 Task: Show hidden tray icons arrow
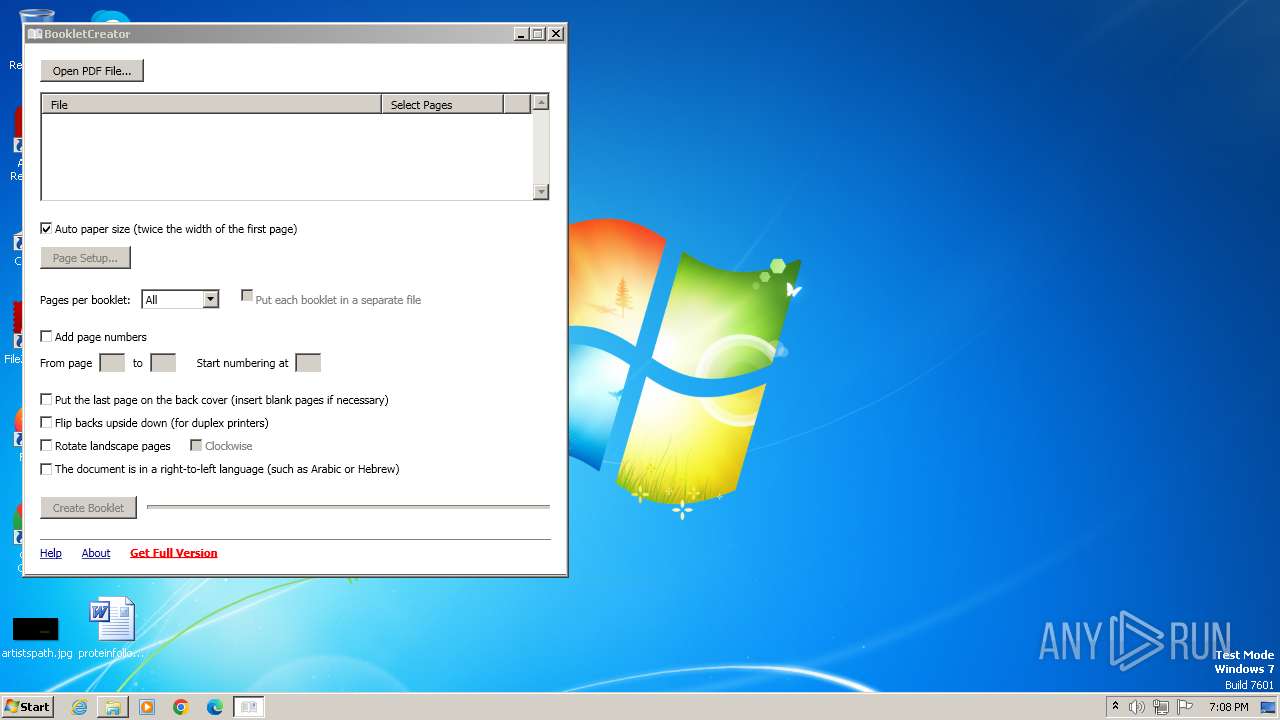tap(1115, 706)
